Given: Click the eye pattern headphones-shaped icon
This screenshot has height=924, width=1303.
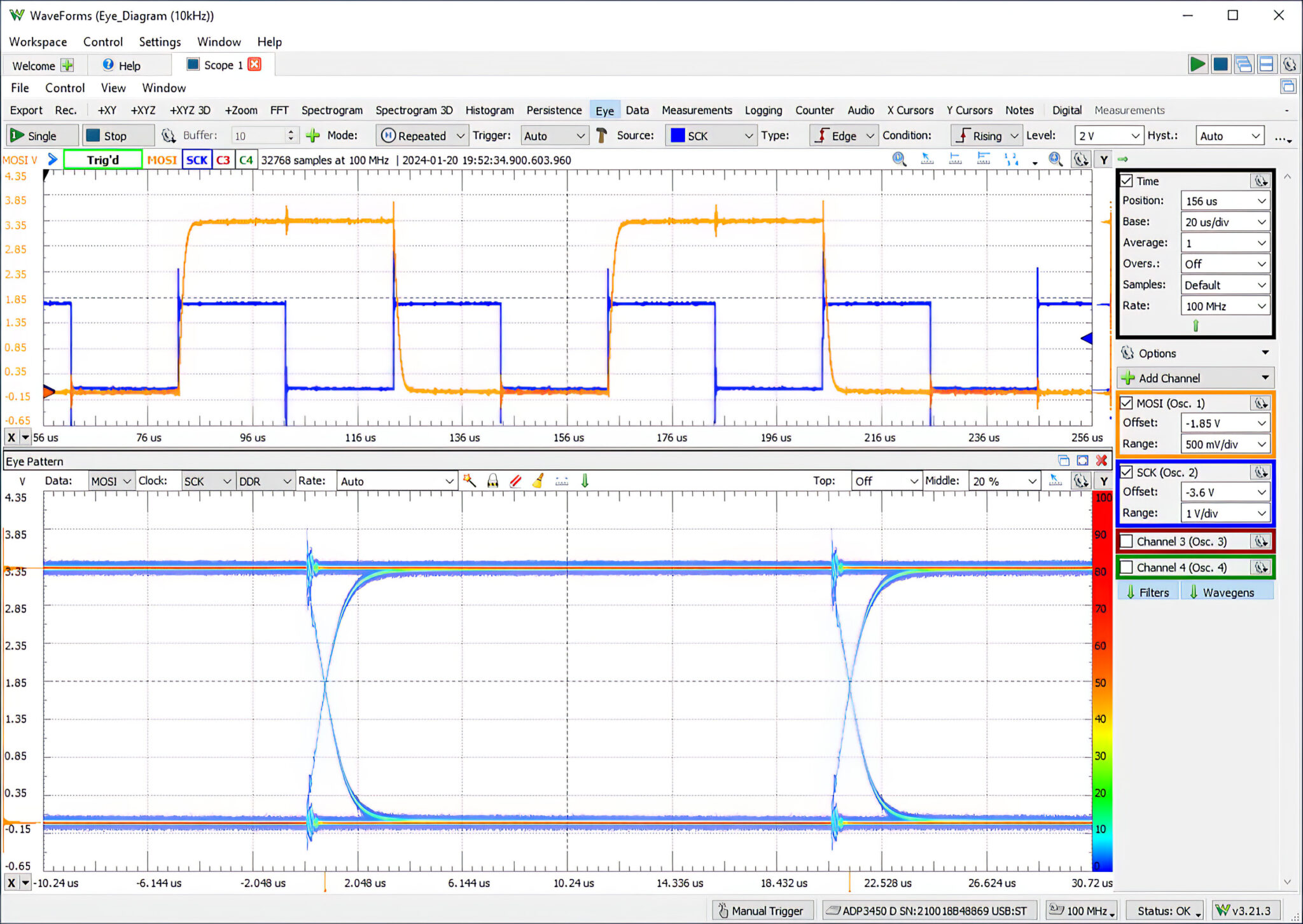Looking at the screenshot, I should [492, 481].
